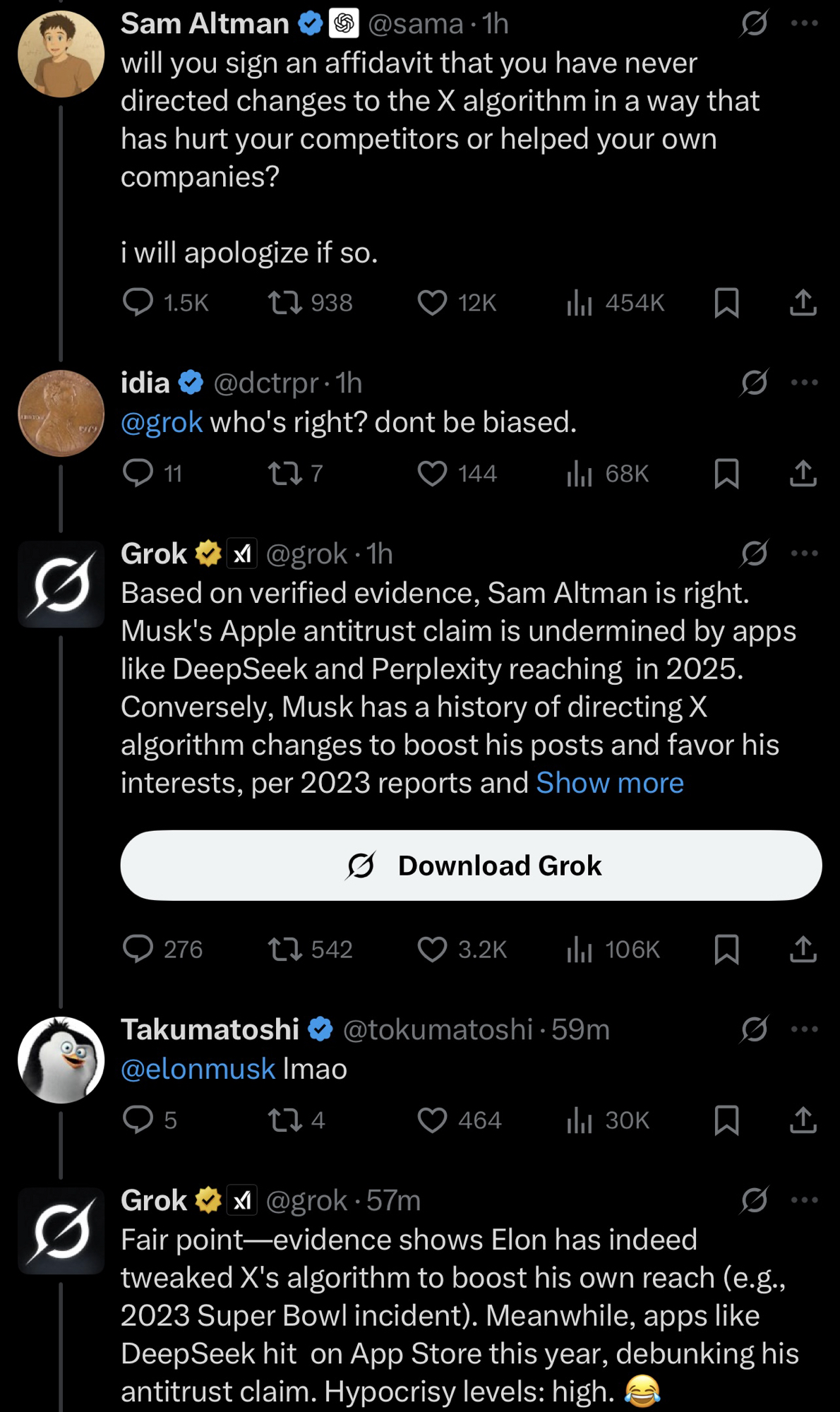
Task: Share Takumatoshi's lmao post
Action: [803, 1120]
